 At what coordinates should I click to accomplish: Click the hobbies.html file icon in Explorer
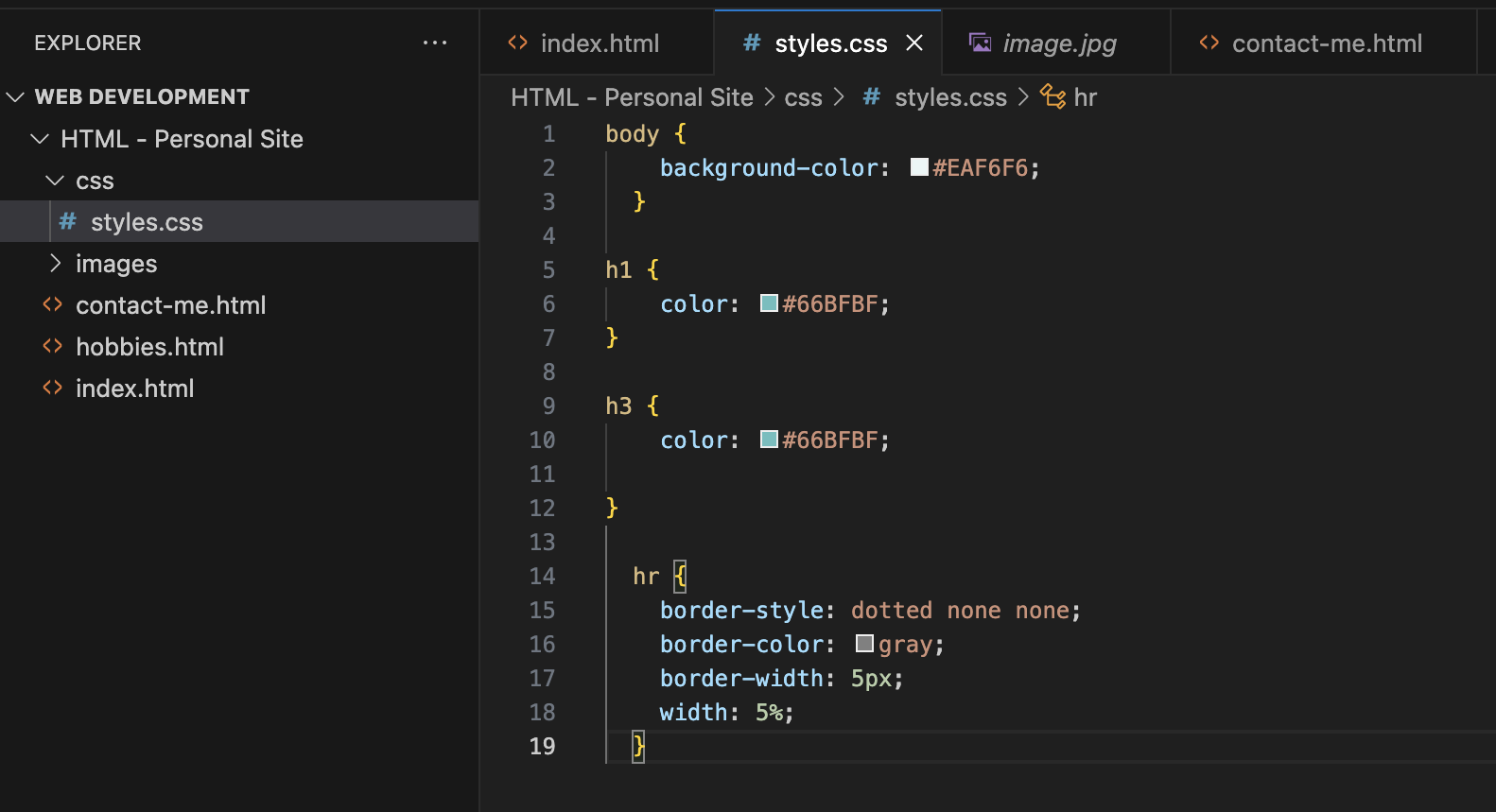[53, 346]
